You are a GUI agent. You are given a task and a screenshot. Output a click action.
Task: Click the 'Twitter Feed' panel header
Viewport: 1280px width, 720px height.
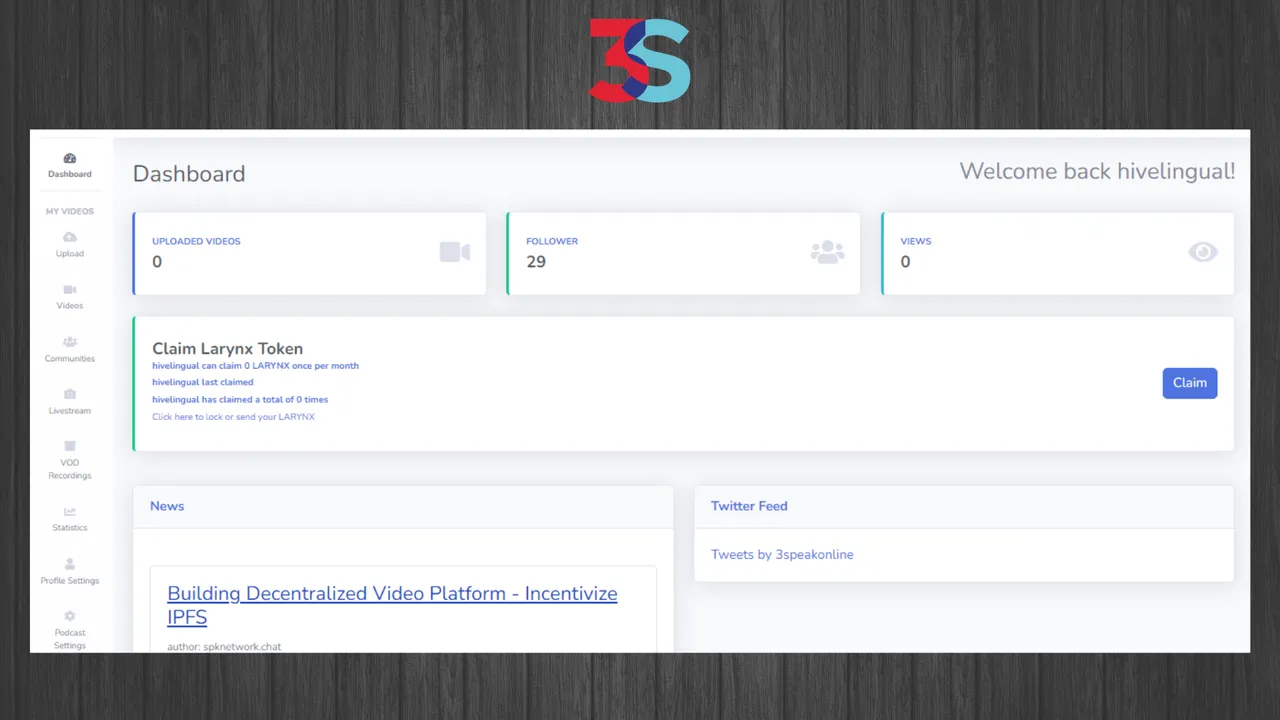click(749, 506)
